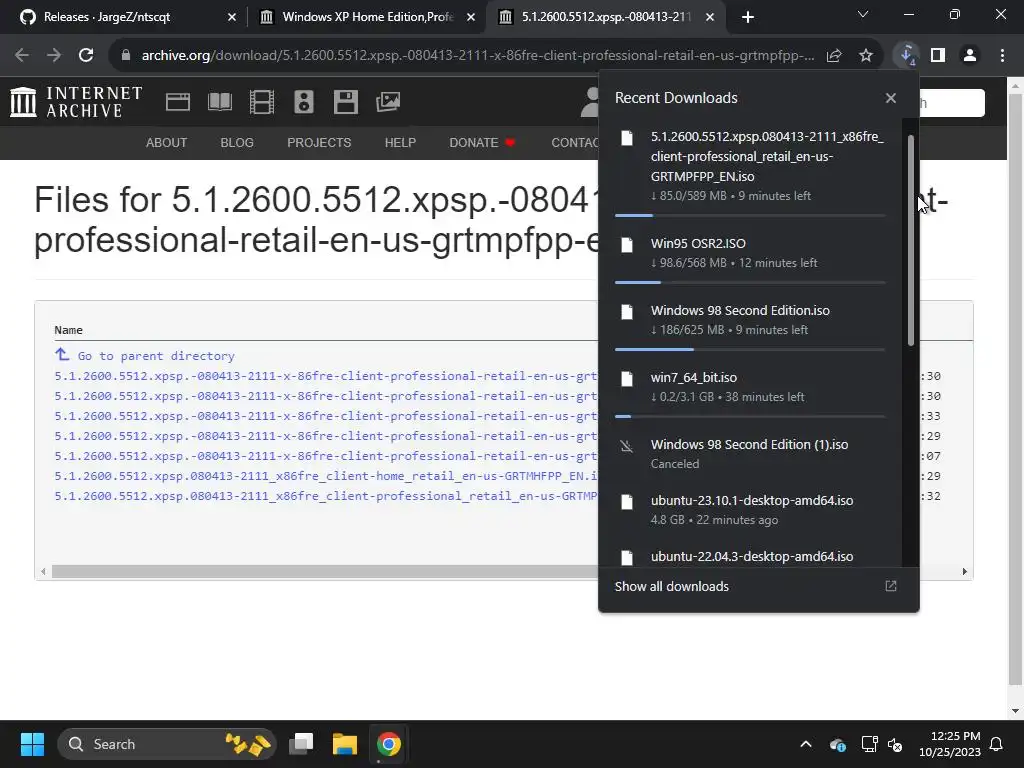
Task: Open the clock and date flyout
Action: (x=950, y=744)
